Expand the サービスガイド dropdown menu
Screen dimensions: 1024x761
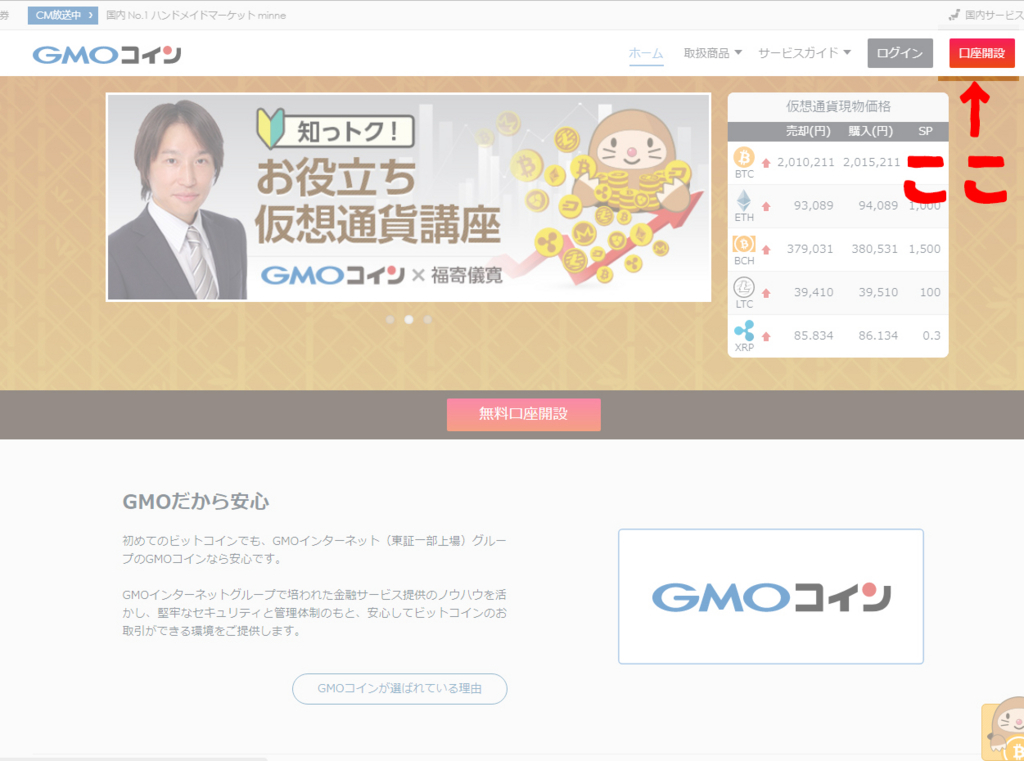805,53
